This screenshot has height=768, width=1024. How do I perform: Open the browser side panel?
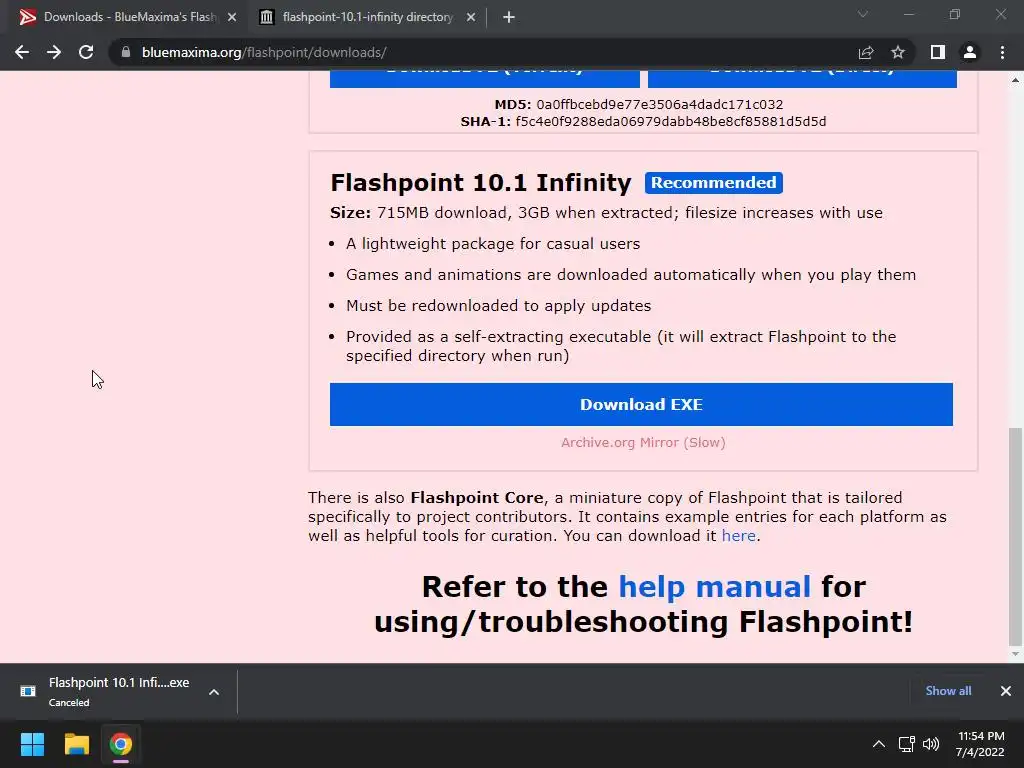pyautogui.click(x=938, y=52)
